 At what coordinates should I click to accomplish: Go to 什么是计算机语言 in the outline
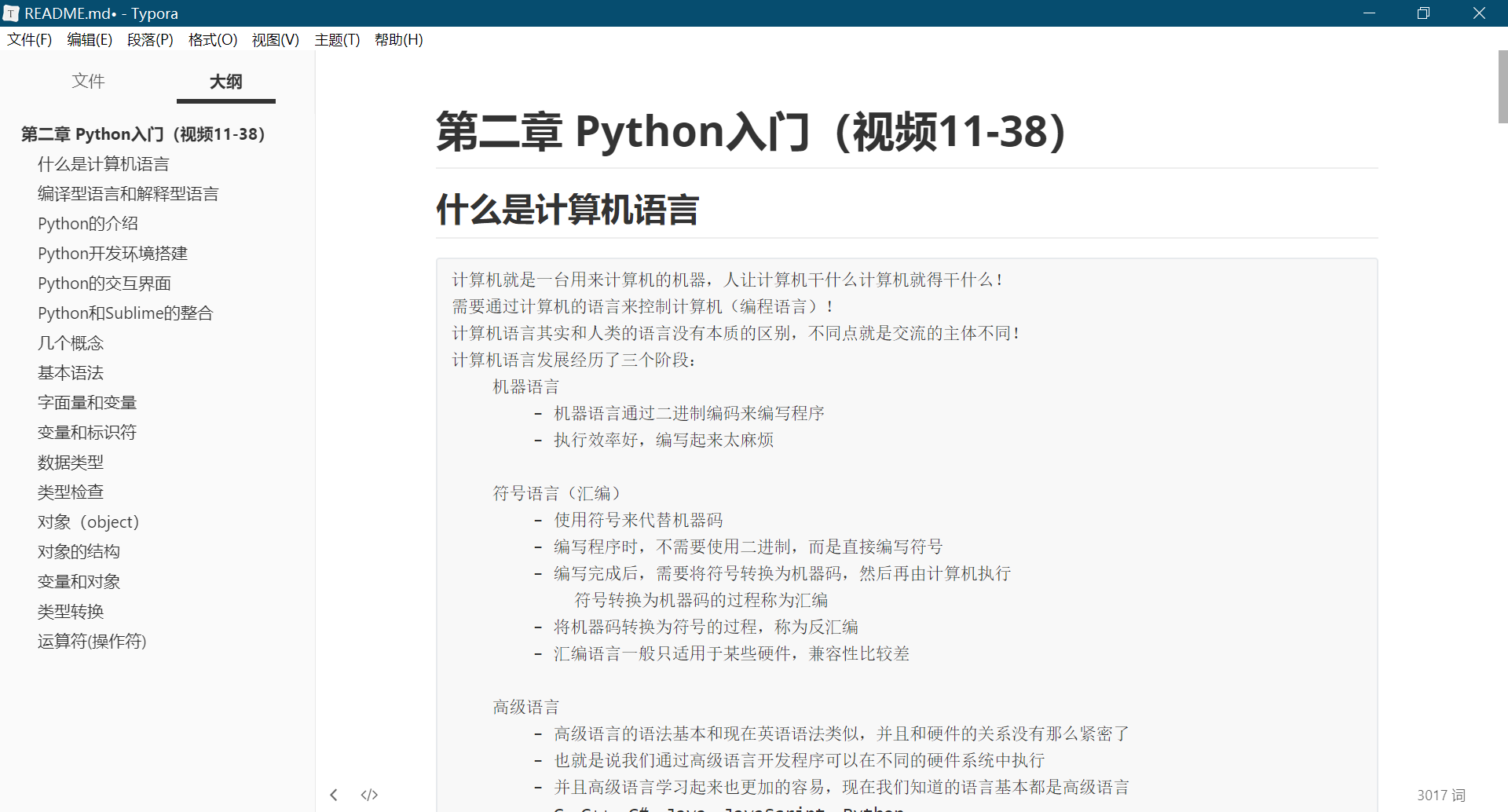coord(104,164)
